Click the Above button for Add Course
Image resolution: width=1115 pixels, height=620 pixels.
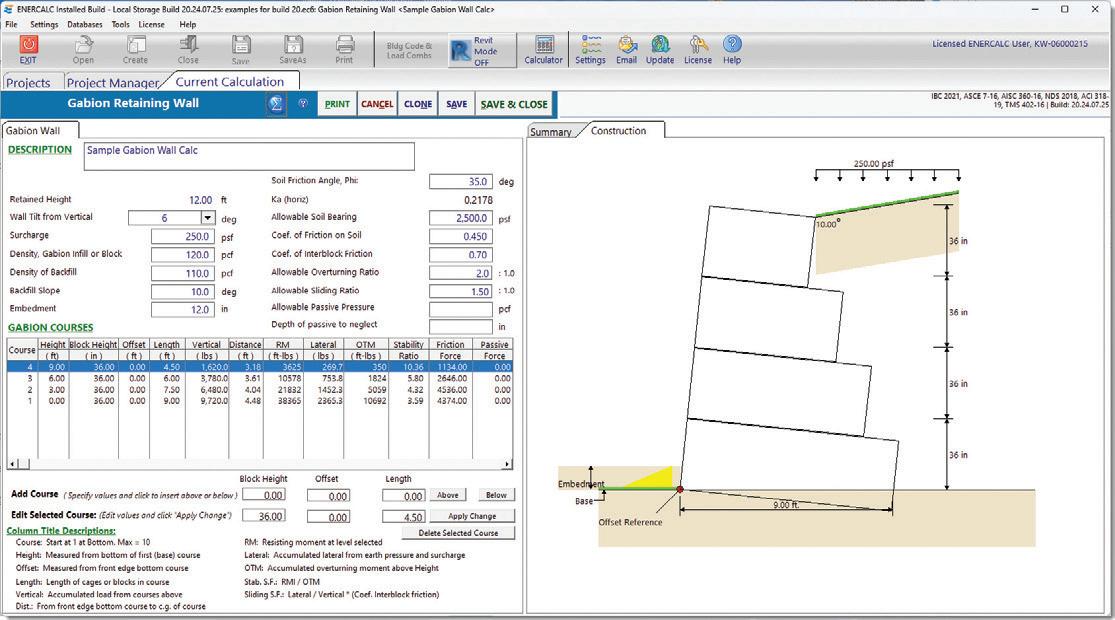448,495
